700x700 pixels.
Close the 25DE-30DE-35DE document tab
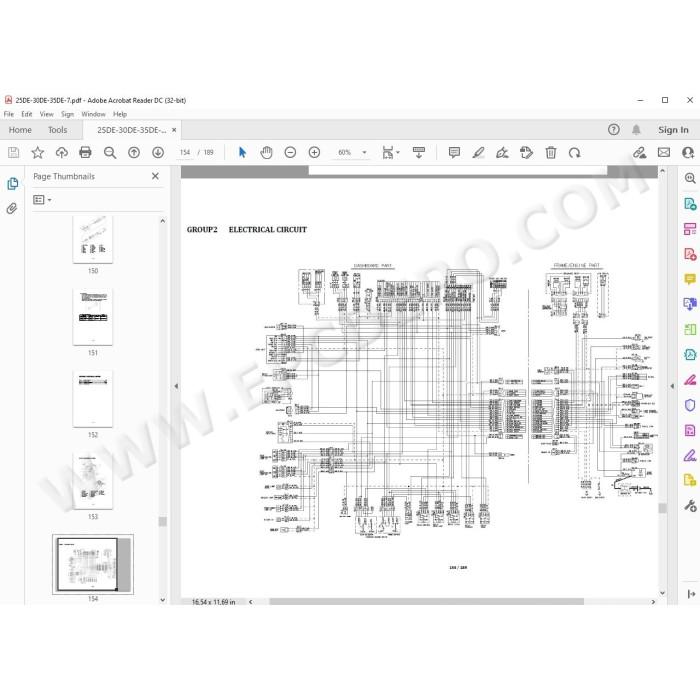(x=174, y=129)
